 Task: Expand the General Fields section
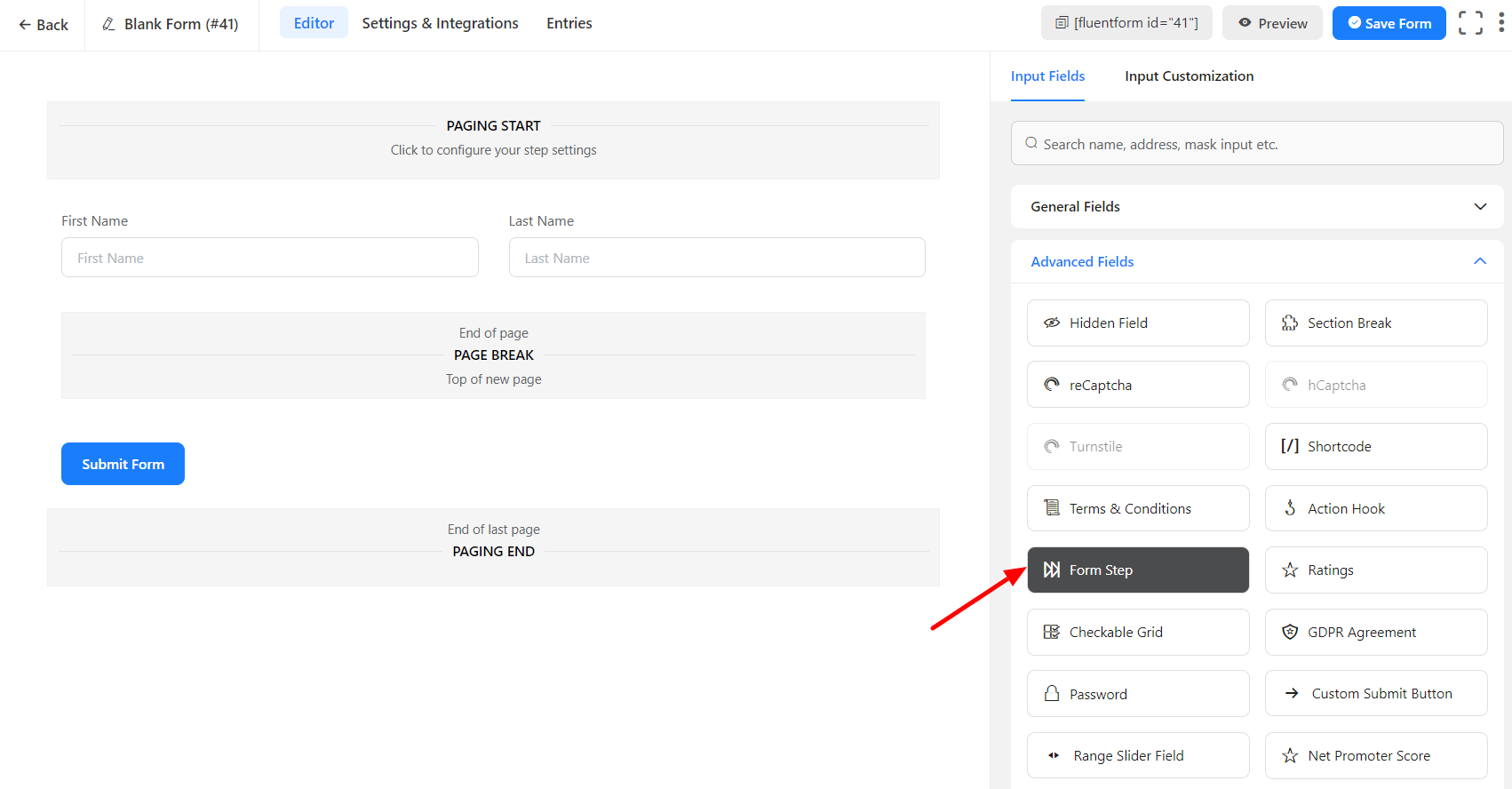click(x=1256, y=207)
